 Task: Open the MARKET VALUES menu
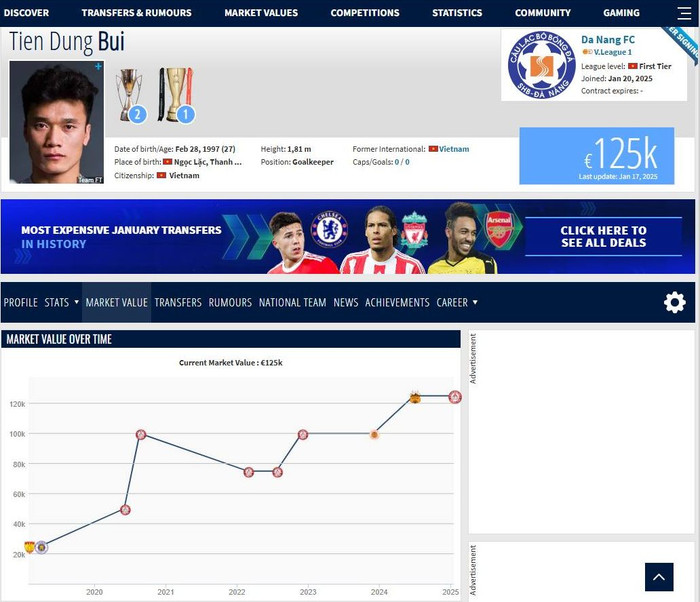coord(261,13)
